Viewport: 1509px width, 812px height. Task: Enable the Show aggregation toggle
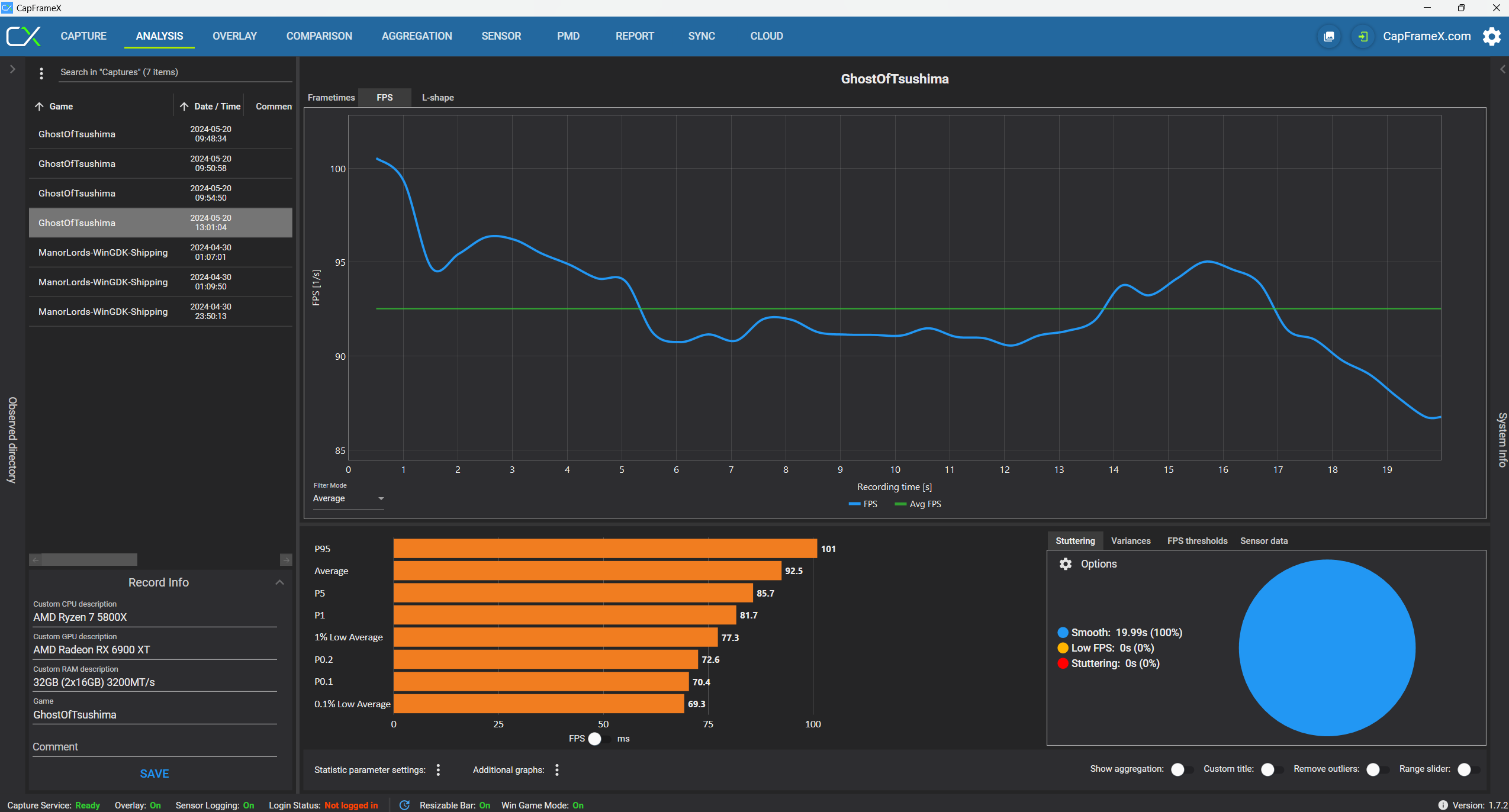pos(1182,769)
